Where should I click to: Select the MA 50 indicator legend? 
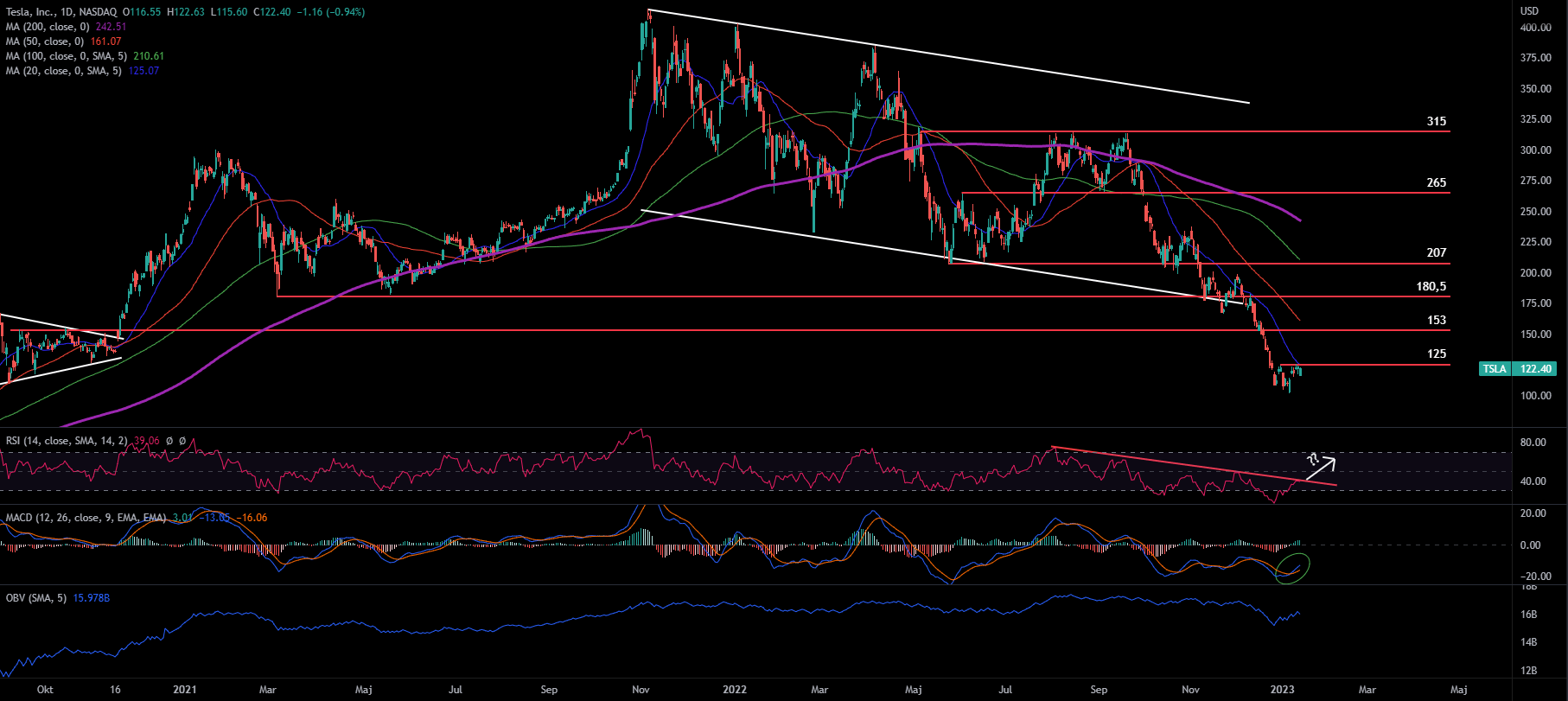pos(45,41)
